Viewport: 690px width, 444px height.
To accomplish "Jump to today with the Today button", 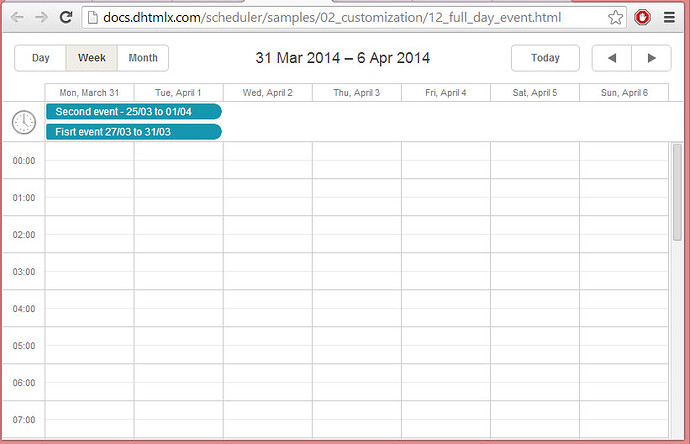I will point(545,58).
